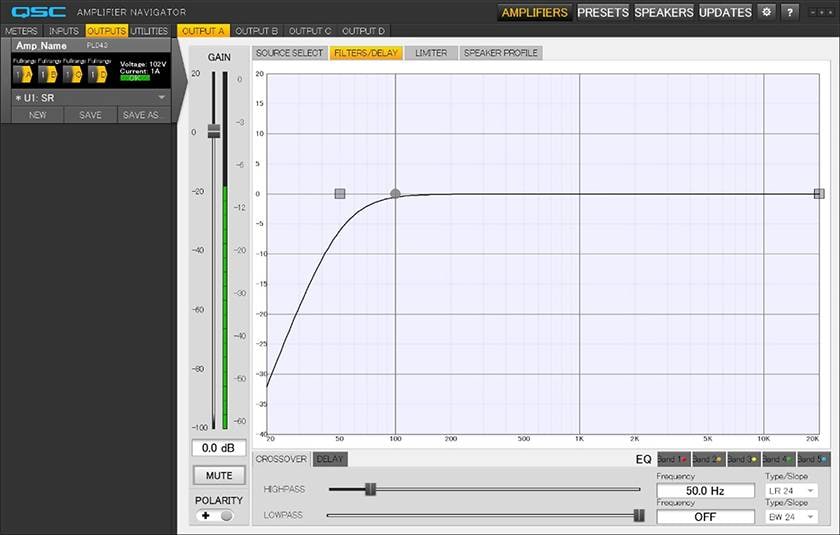This screenshot has height=535, width=840.
Task: Click the highpass frequency field showing 50.0 Hz
Action: 705,491
